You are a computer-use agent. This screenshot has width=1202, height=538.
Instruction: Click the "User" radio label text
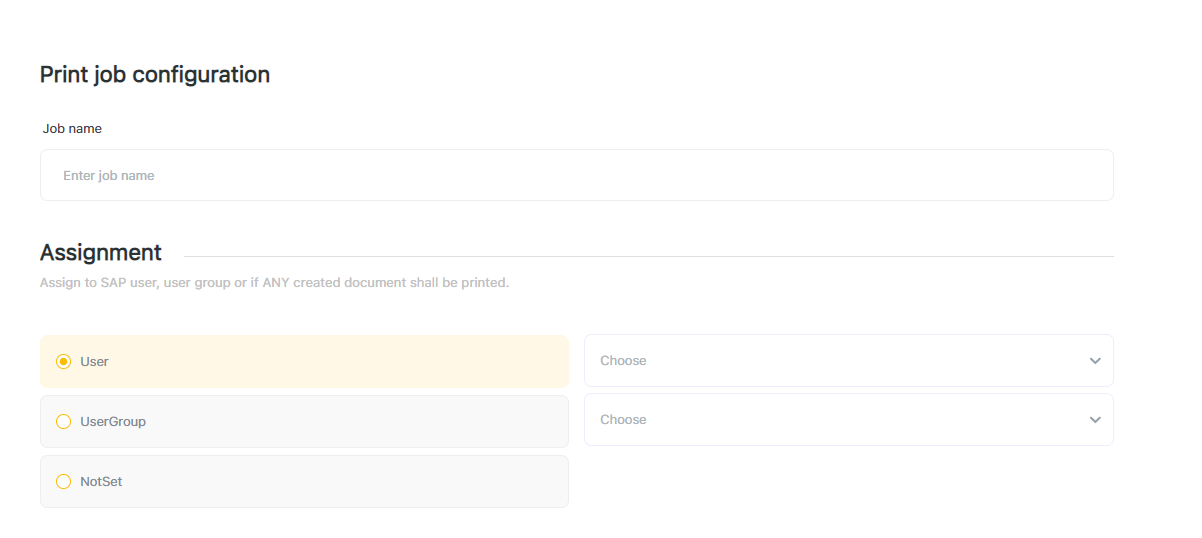point(94,361)
